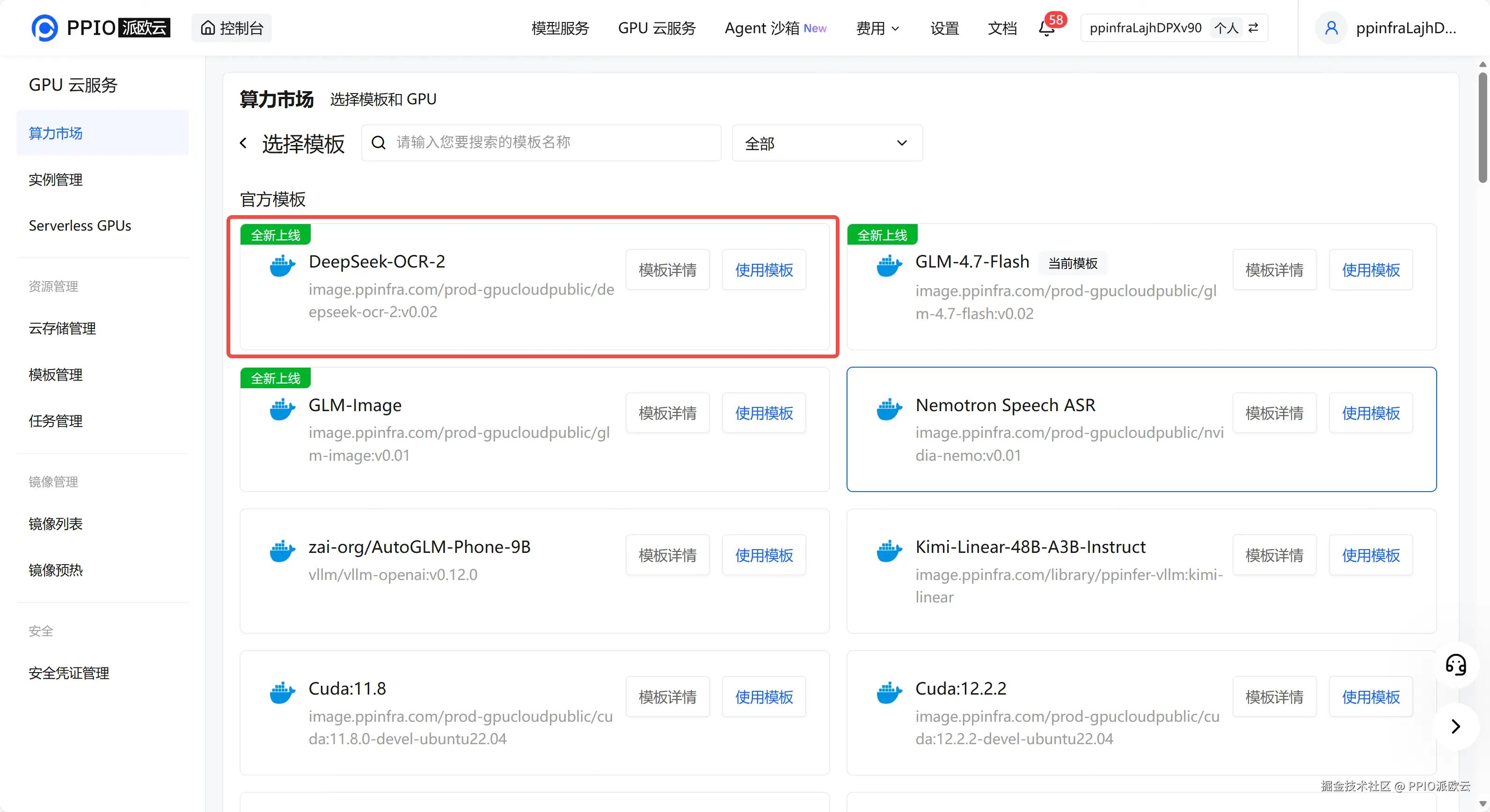
Task: Click the PPIO logo icon
Action: [x=44, y=28]
